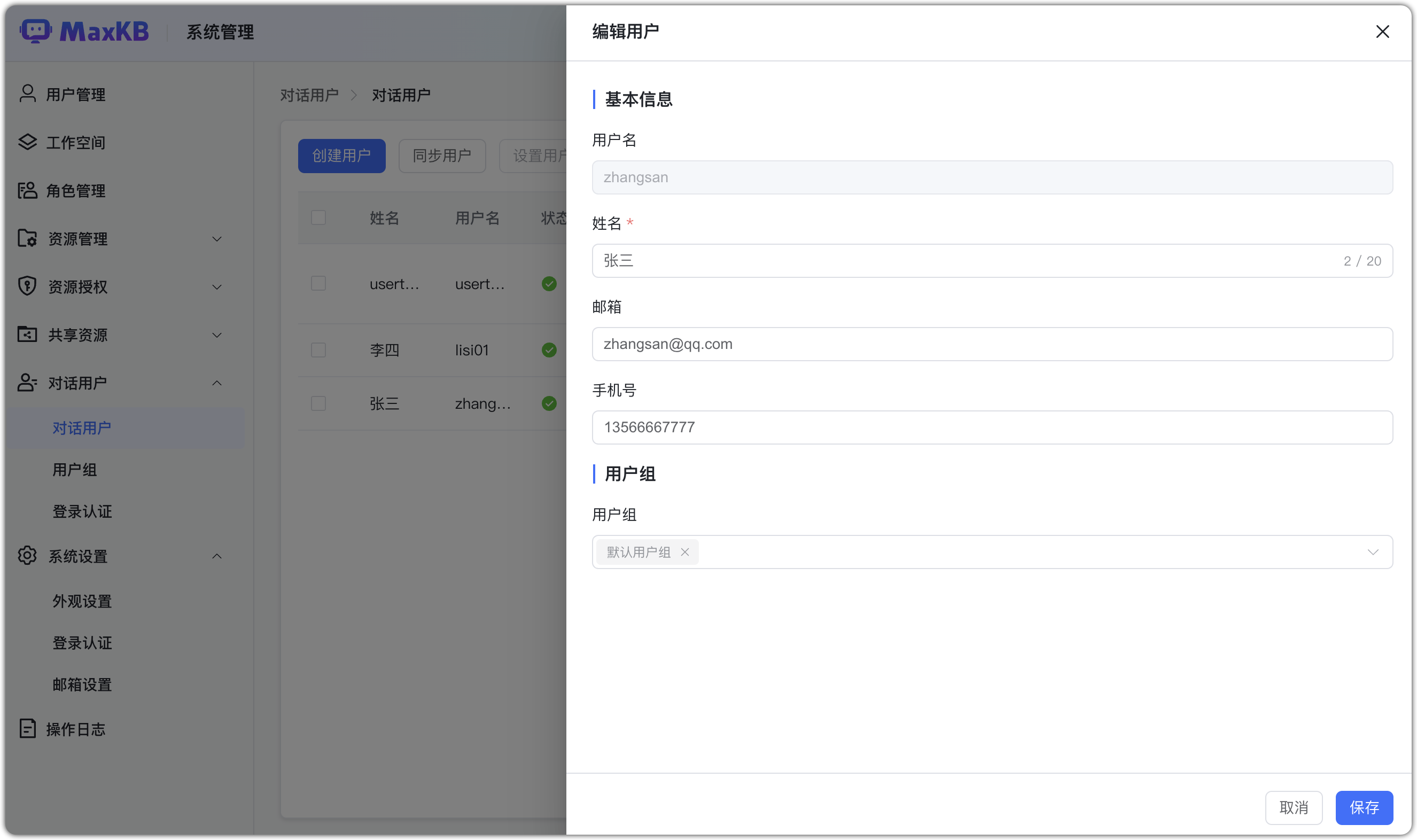Image resolution: width=1417 pixels, height=840 pixels.
Task: Remove the 默认用户组 tag from 用户组
Action: tap(685, 552)
